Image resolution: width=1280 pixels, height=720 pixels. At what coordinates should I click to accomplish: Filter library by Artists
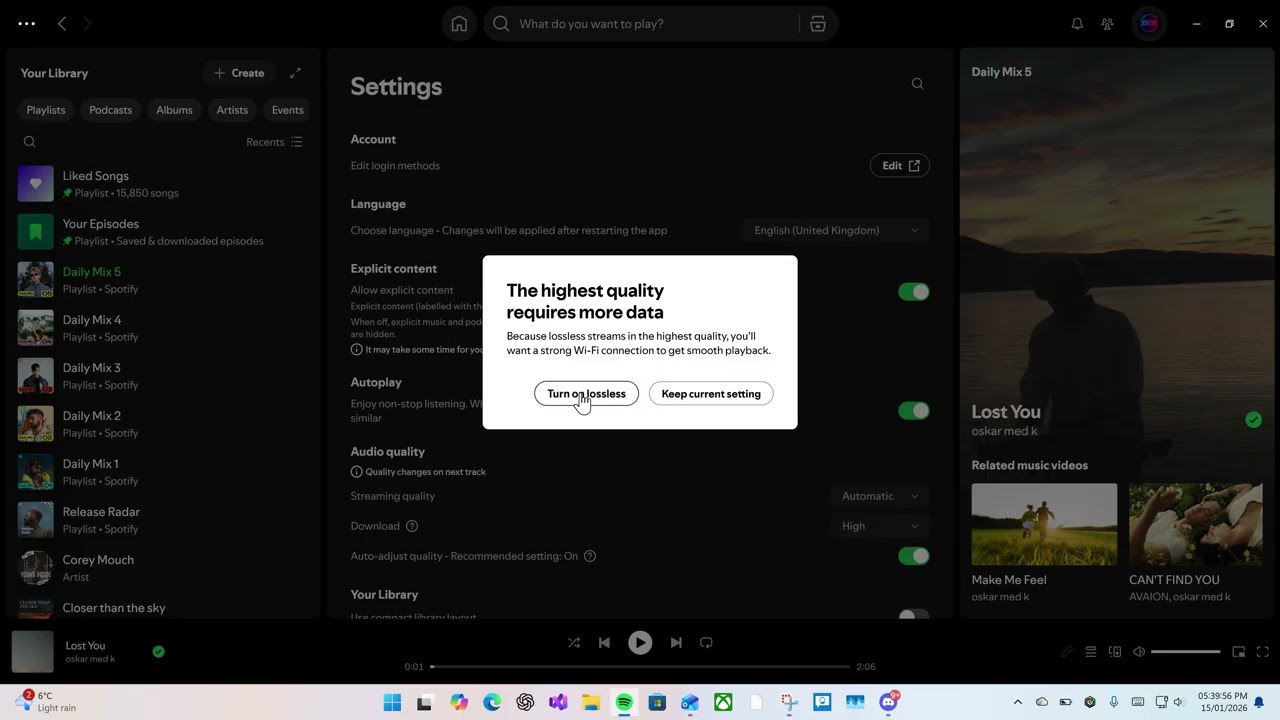coord(232,110)
